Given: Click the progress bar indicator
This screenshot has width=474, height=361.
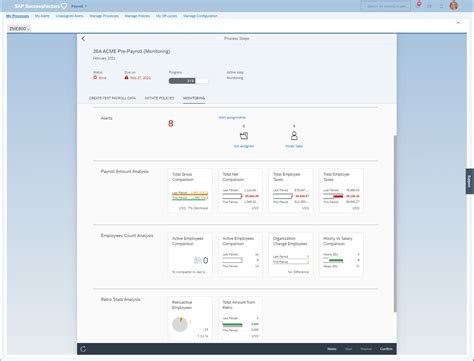Looking at the screenshot, I should [189, 81].
